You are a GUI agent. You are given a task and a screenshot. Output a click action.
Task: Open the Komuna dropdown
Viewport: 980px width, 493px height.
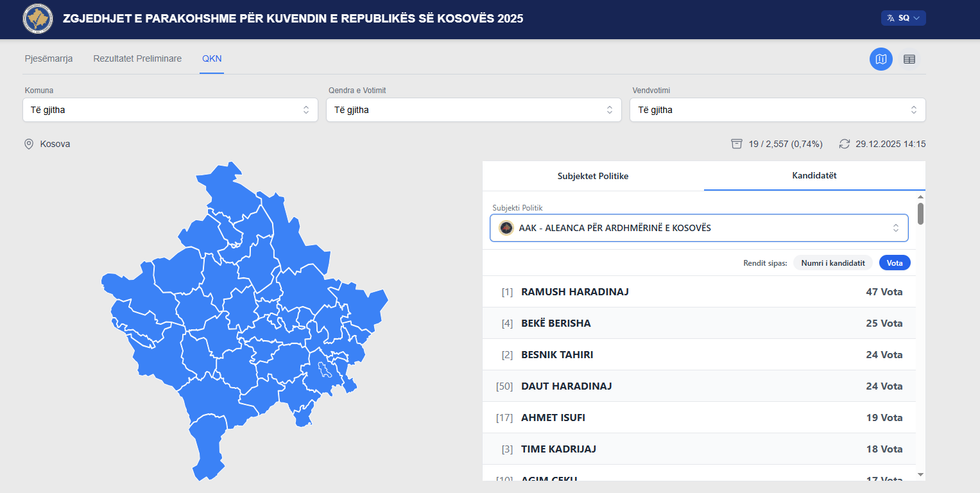169,110
